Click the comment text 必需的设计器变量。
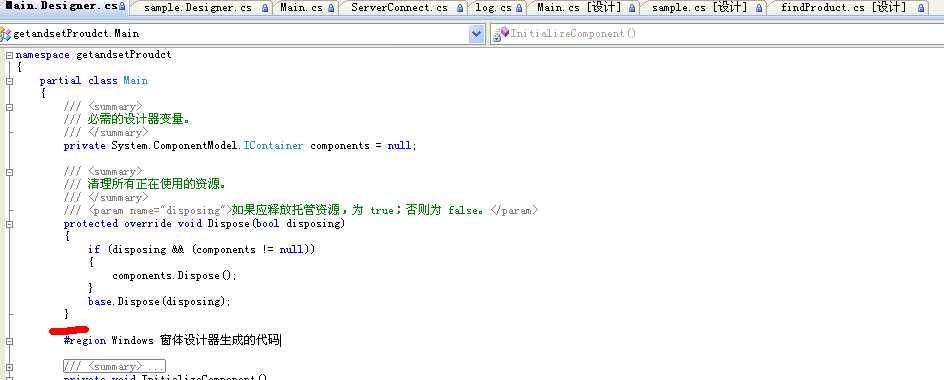The width and height of the screenshot is (944, 380). tap(139, 119)
